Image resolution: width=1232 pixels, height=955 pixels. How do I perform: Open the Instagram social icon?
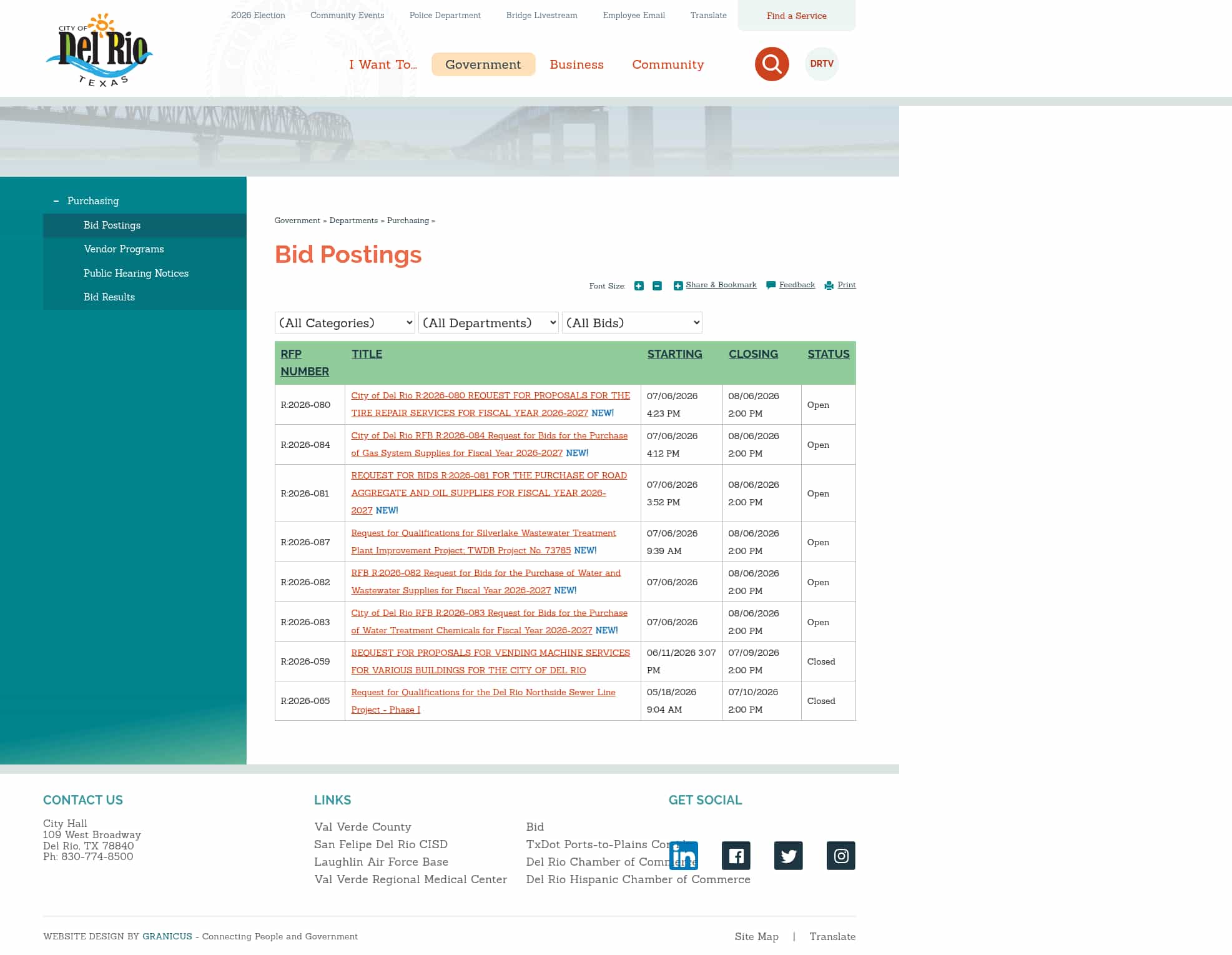pyautogui.click(x=841, y=856)
